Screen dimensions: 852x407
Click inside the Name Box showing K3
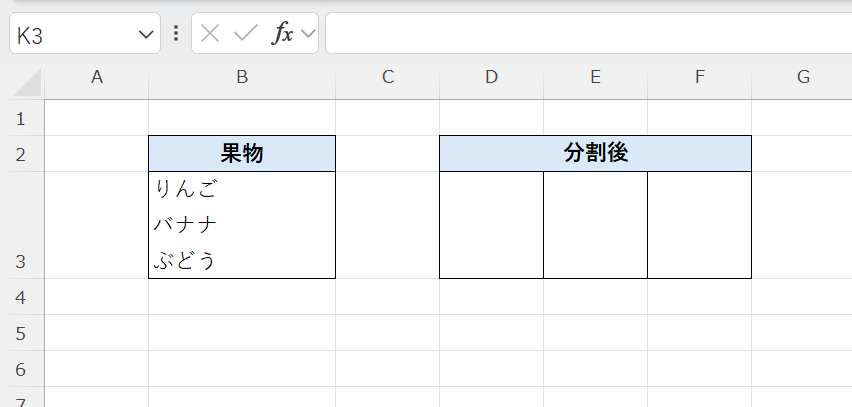pyautogui.click(x=70, y=35)
